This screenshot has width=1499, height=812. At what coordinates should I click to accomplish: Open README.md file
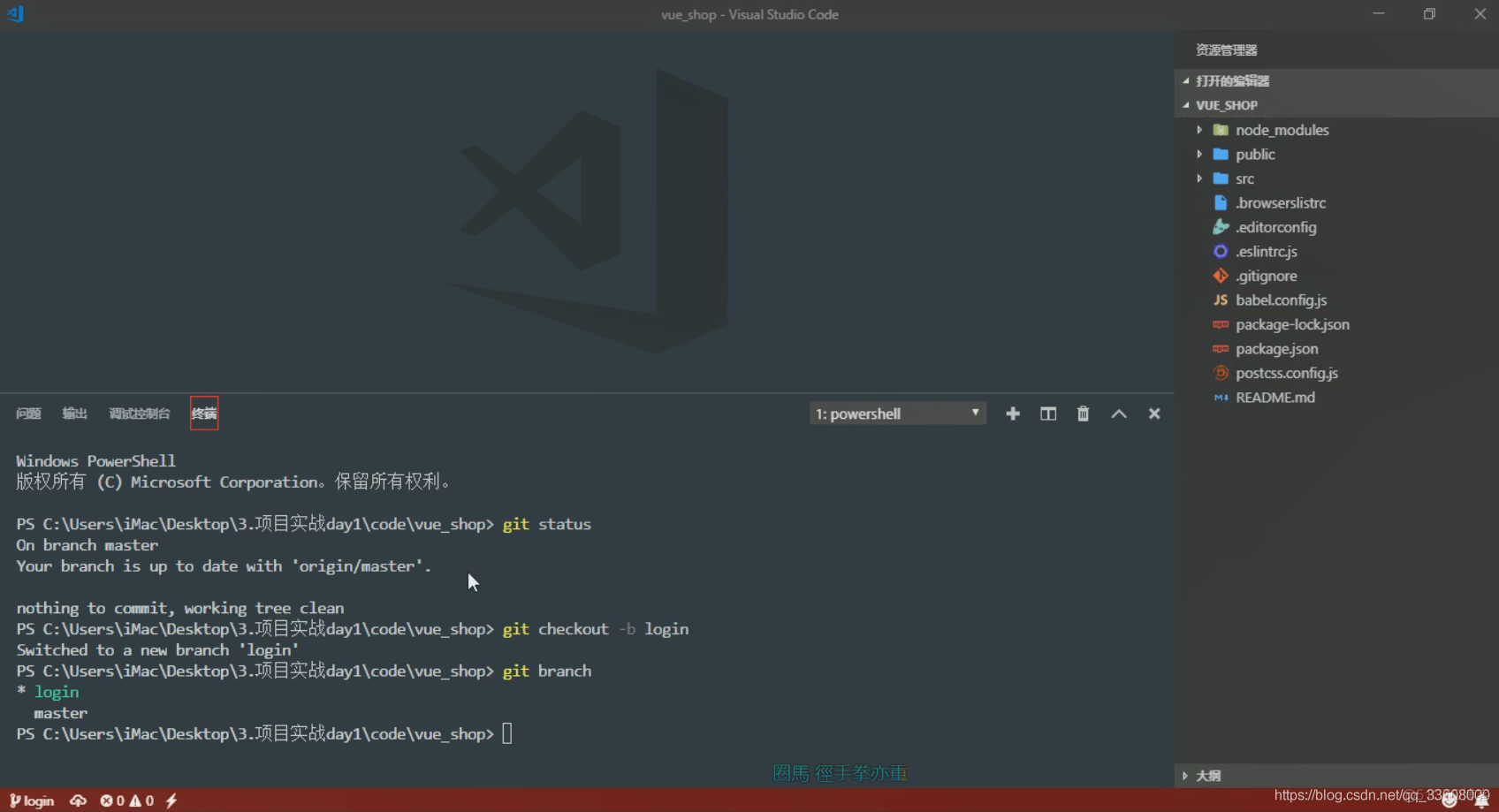[1275, 398]
